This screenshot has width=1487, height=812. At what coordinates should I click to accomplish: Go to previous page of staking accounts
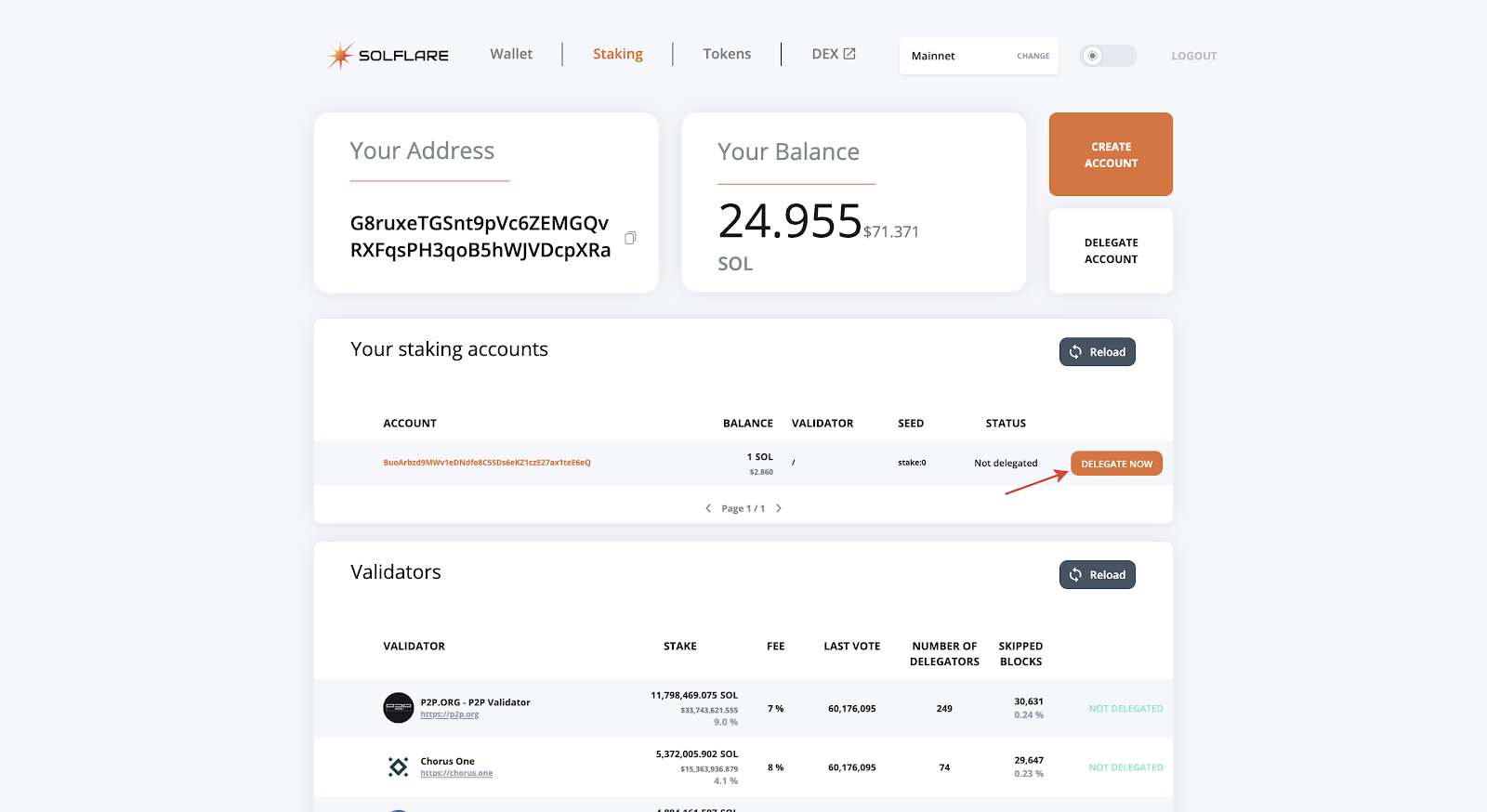[x=708, y=508]
